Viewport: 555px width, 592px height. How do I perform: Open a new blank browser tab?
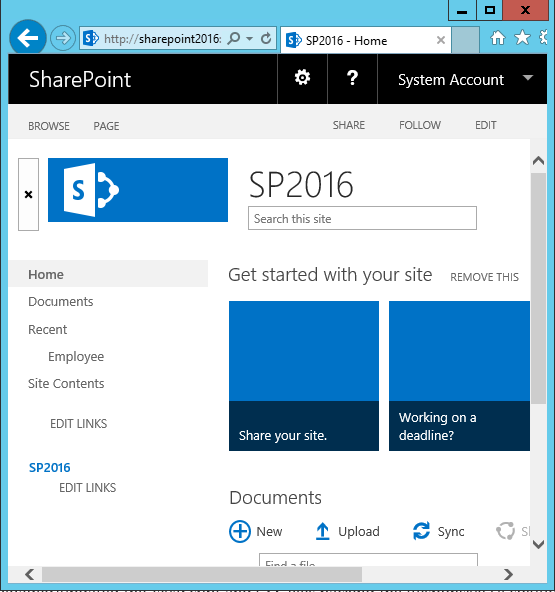click(465, 40)
